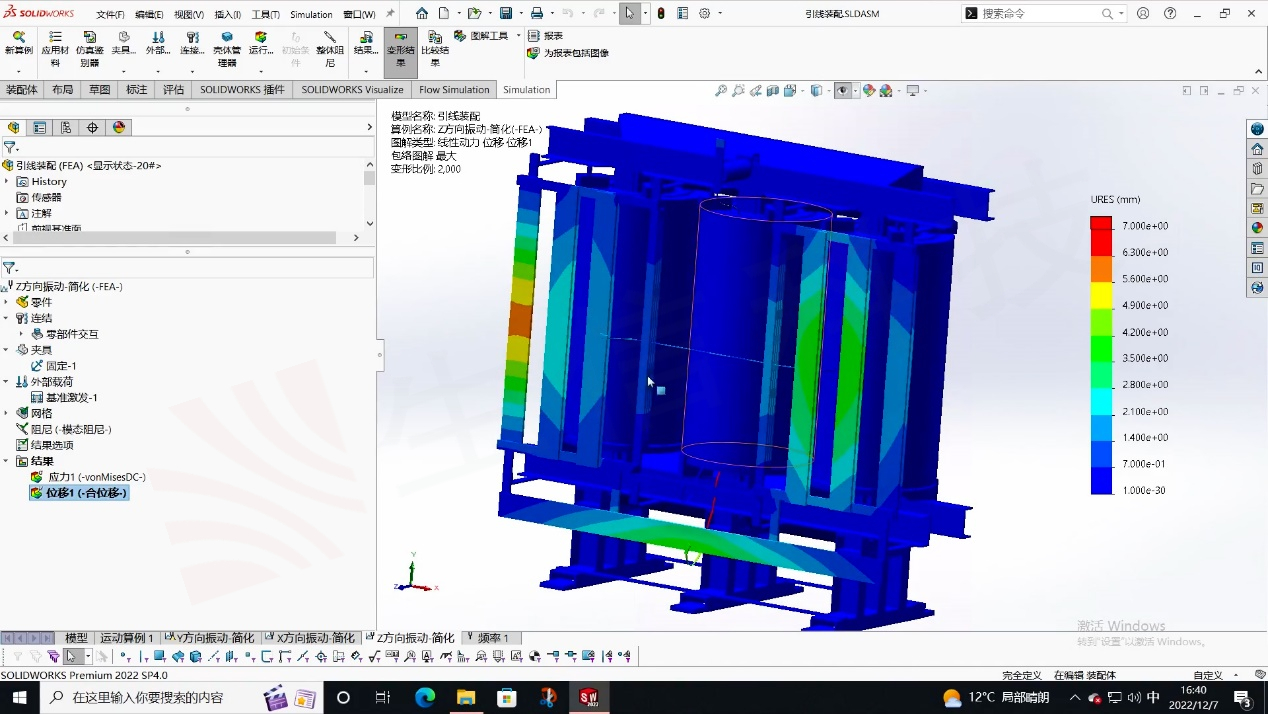Click the Home icon in top toolbar

point(422,14)
